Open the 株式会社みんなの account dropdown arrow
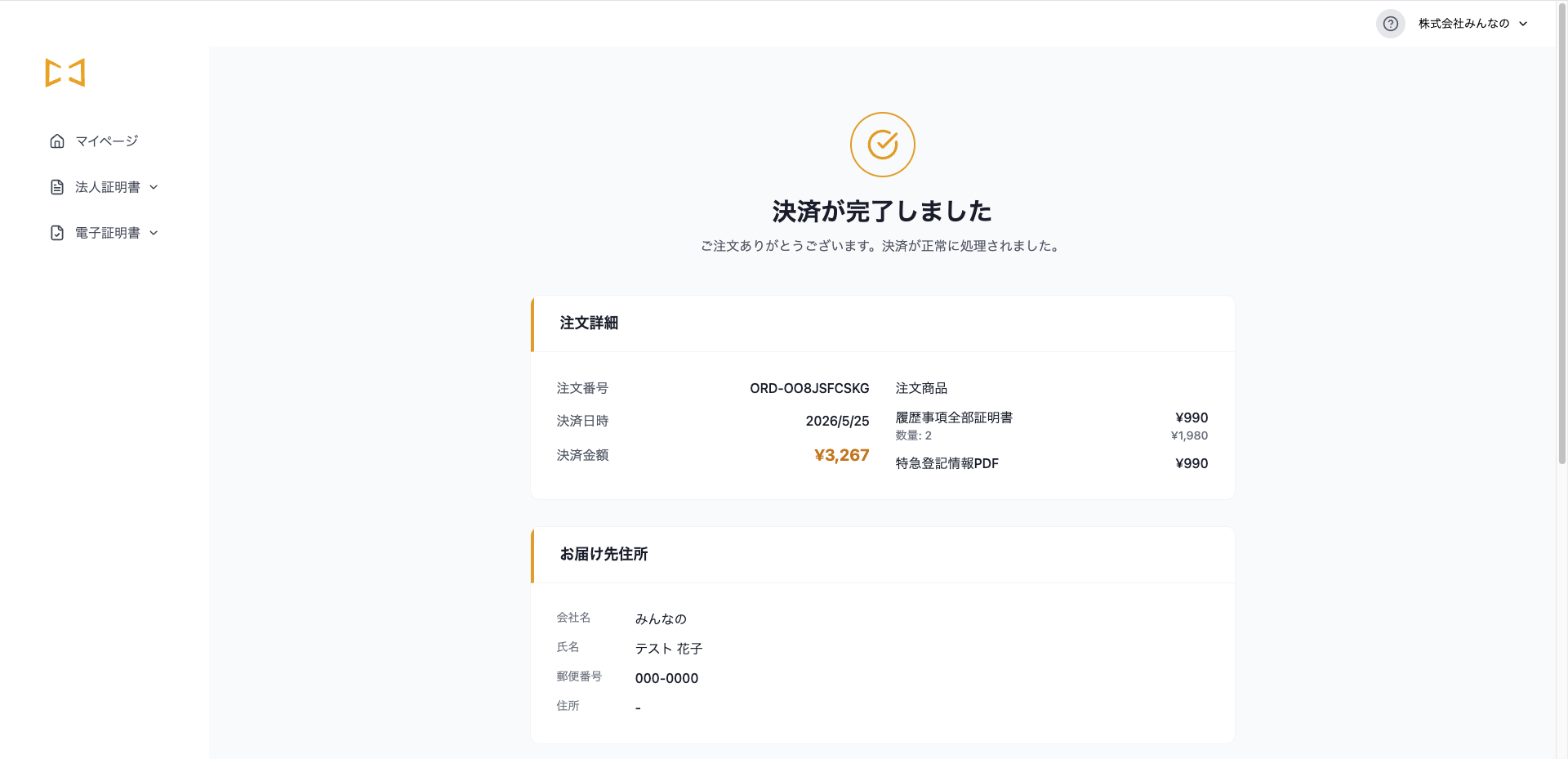The image size is (1568, 759). (1523, 24)
